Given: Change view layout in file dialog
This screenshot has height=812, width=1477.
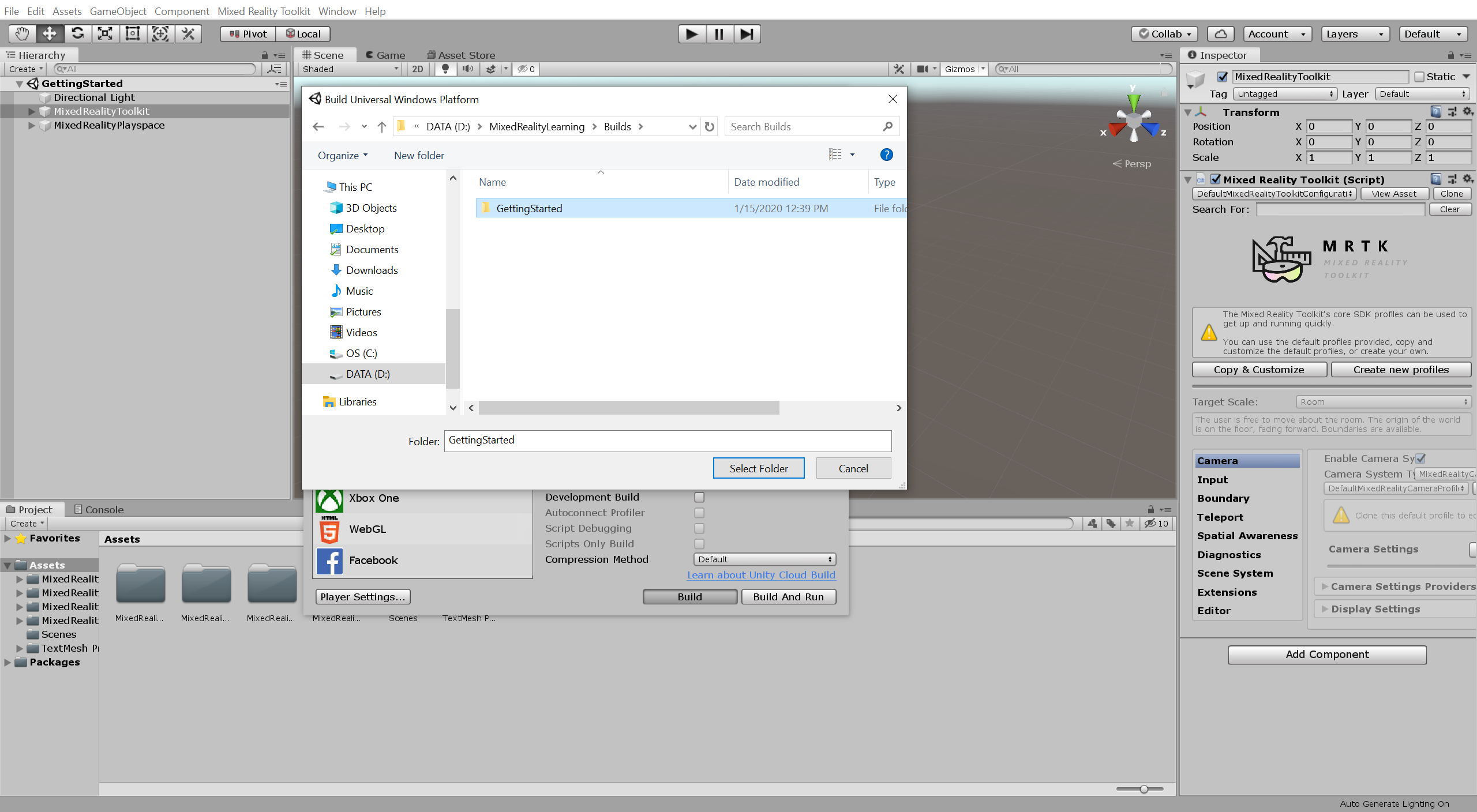Looking at the screenshot, I should (x=835, y=155).
